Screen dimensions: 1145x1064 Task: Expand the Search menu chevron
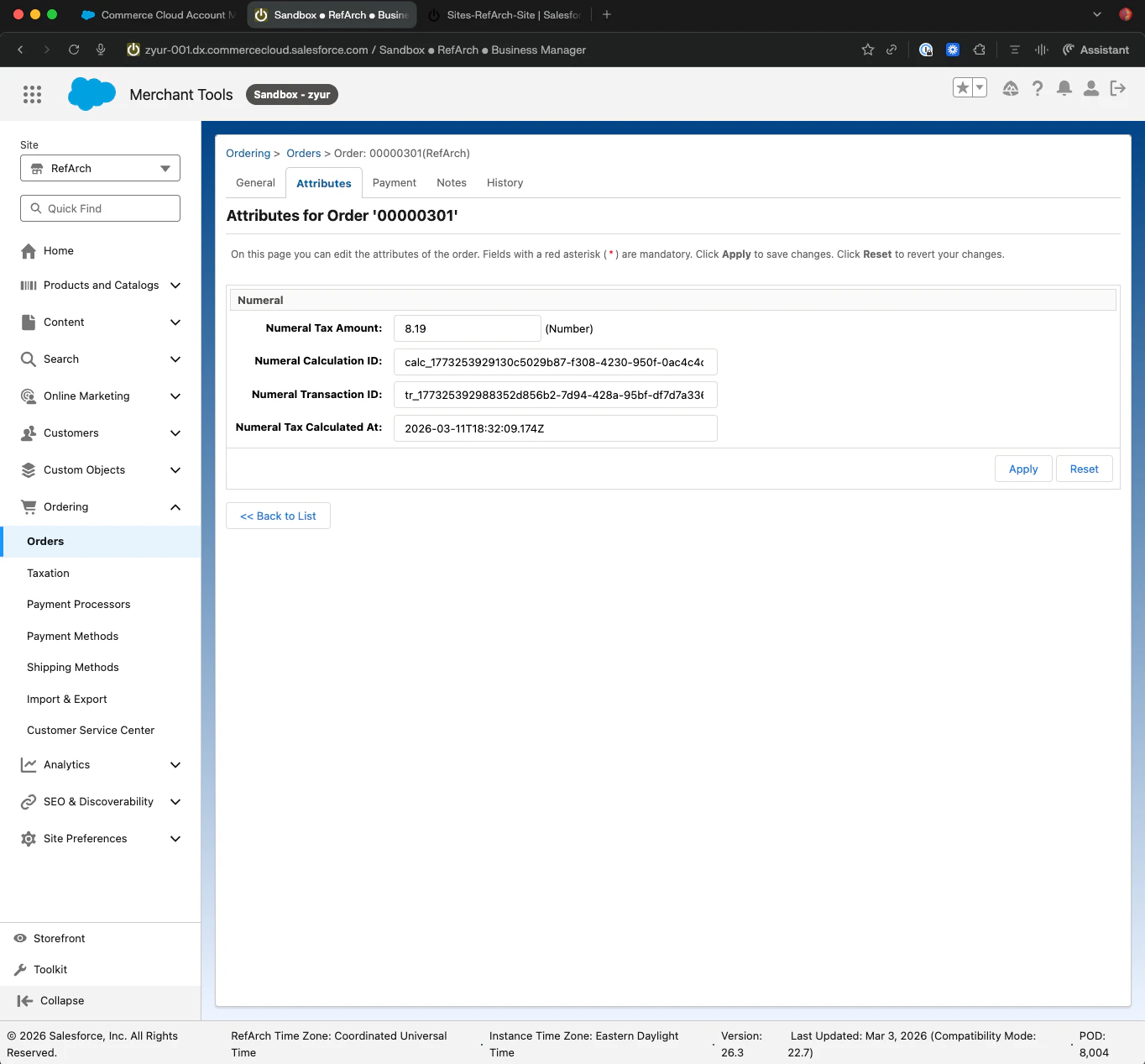175,359
